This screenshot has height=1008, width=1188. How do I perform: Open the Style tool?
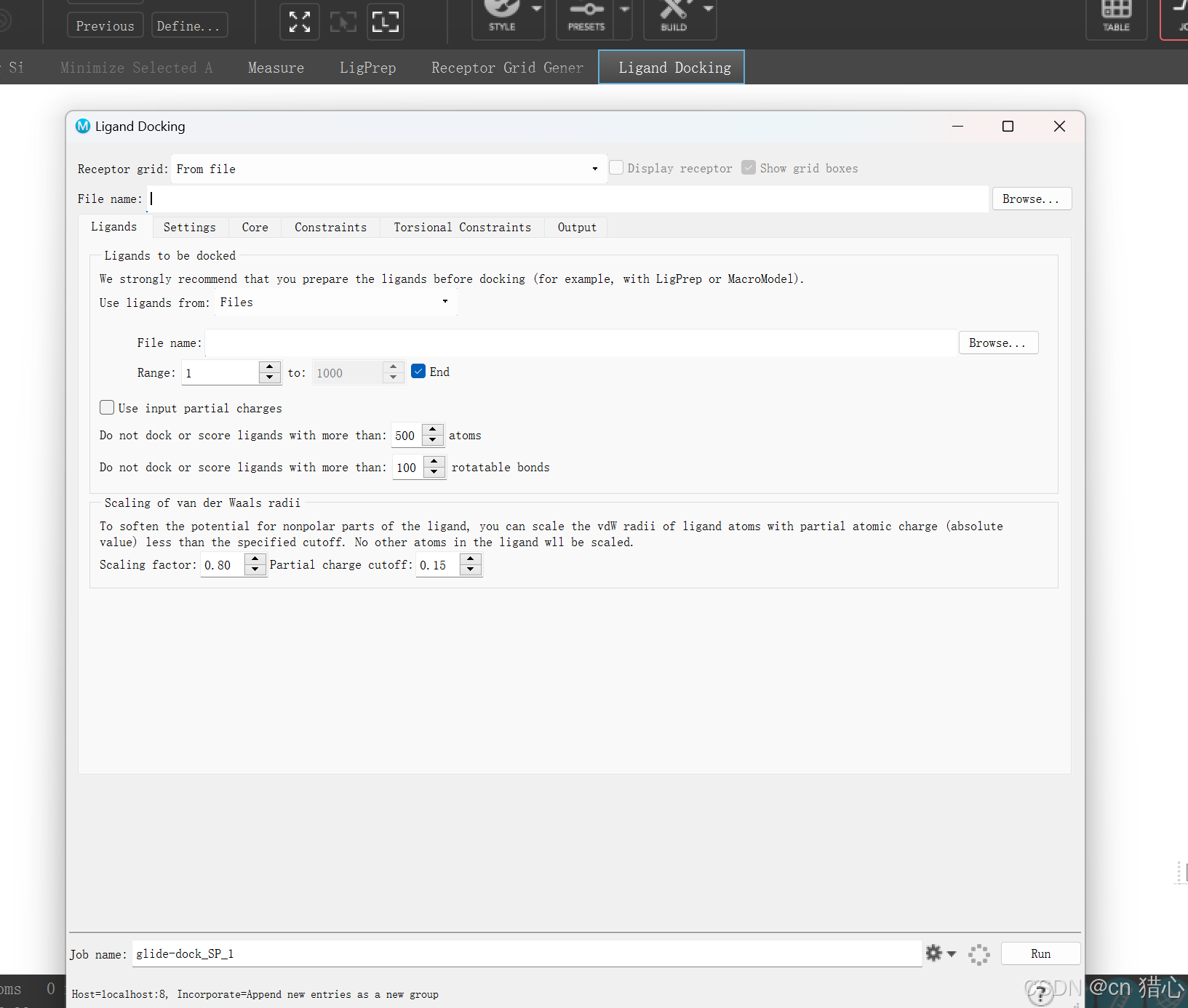[502, 17]
